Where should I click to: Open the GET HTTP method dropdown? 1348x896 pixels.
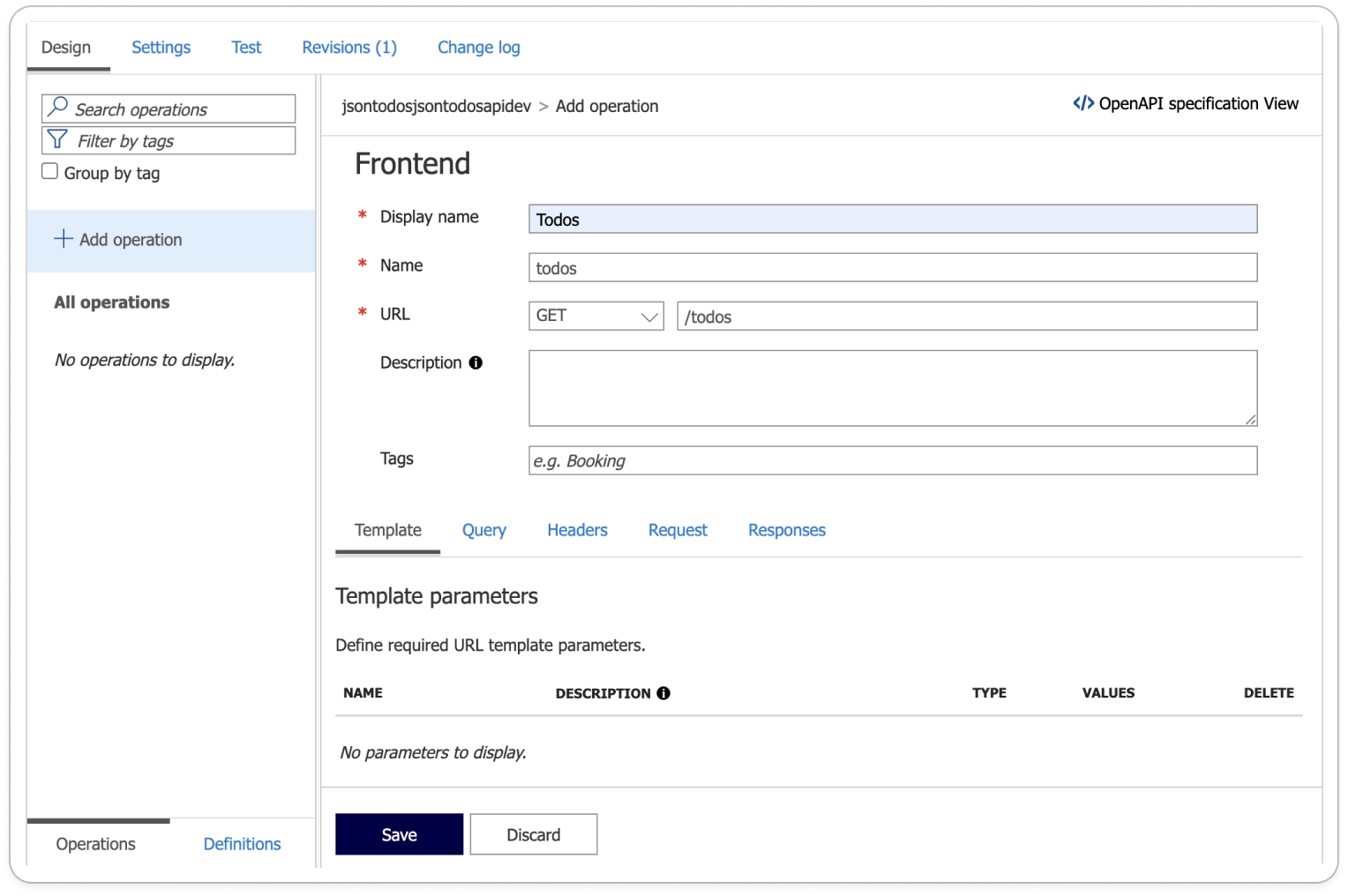pos(595,316)
